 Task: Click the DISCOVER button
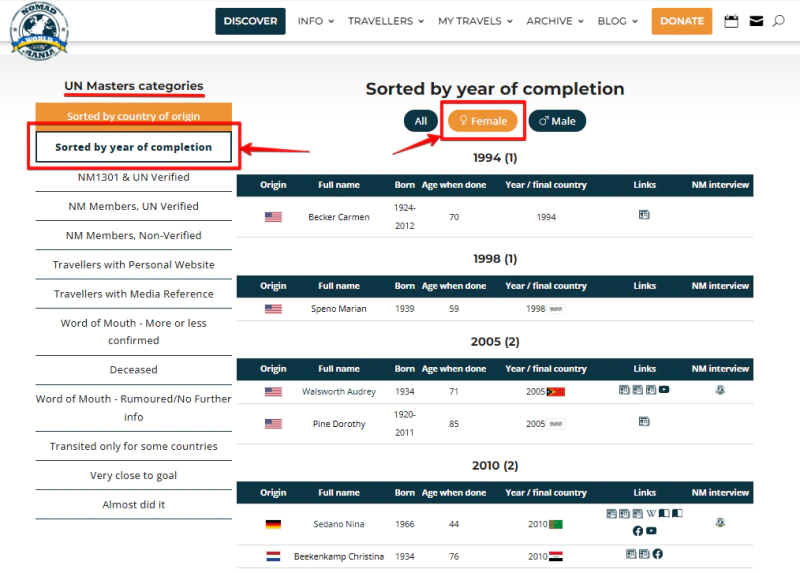tap(250, 21)
